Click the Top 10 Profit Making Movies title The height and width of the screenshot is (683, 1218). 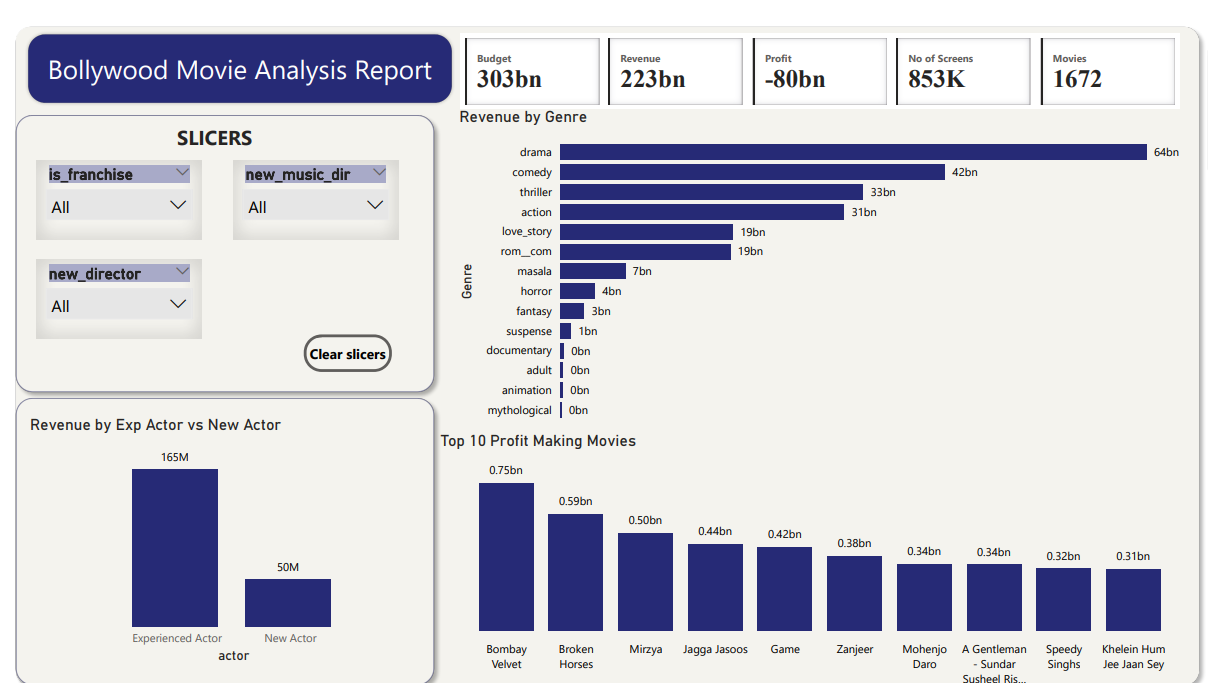point(538,441)
